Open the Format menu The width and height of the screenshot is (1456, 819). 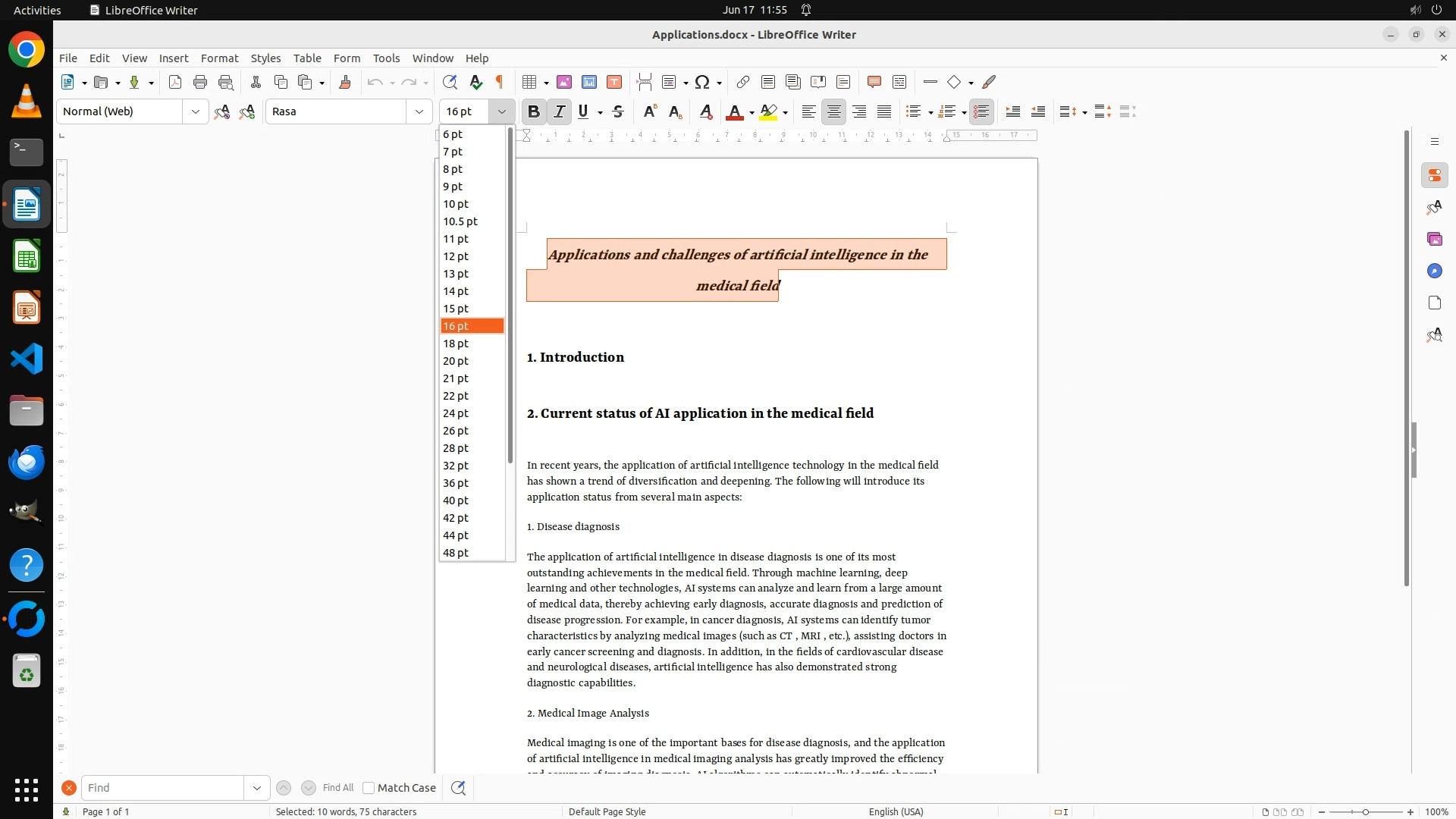pos(219,58)
